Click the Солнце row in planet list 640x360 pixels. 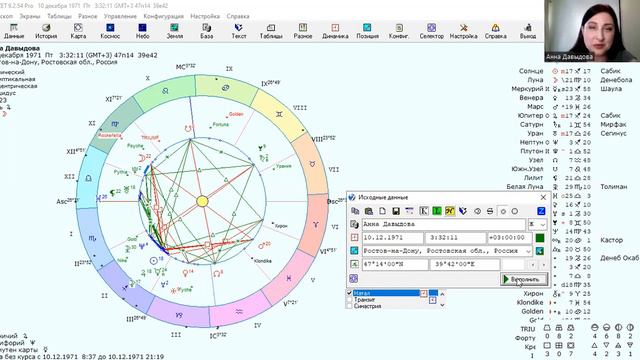[569, 71]
